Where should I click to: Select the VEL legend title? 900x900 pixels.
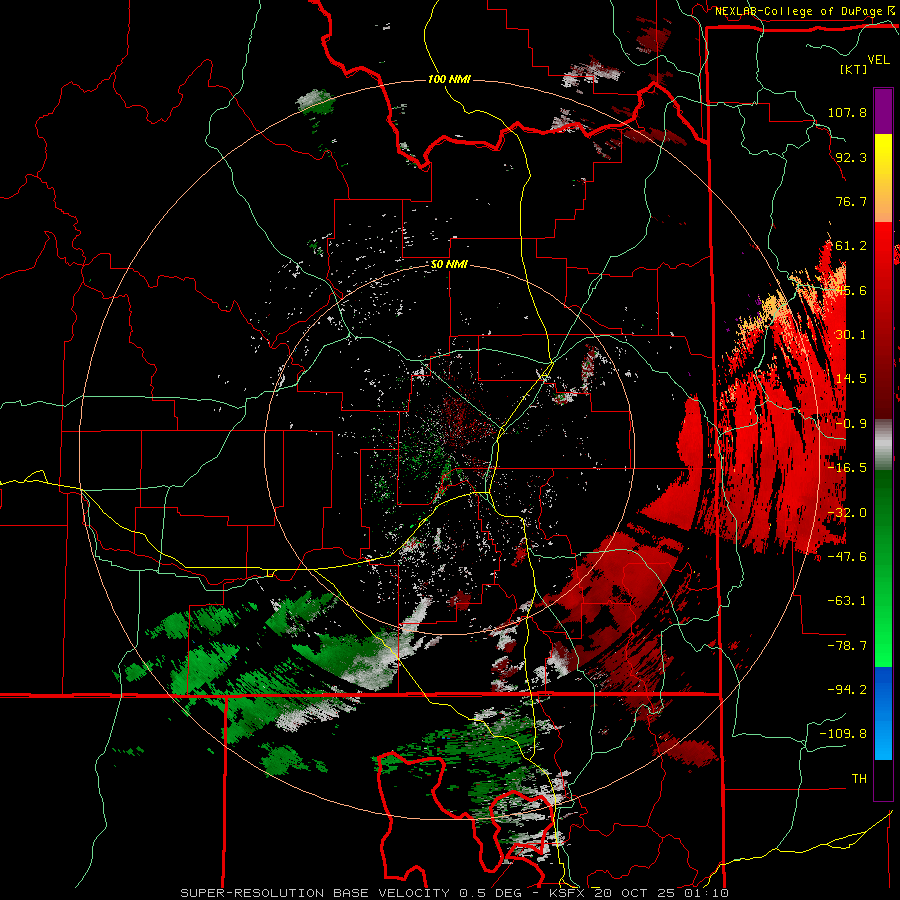tap(878, 60)
